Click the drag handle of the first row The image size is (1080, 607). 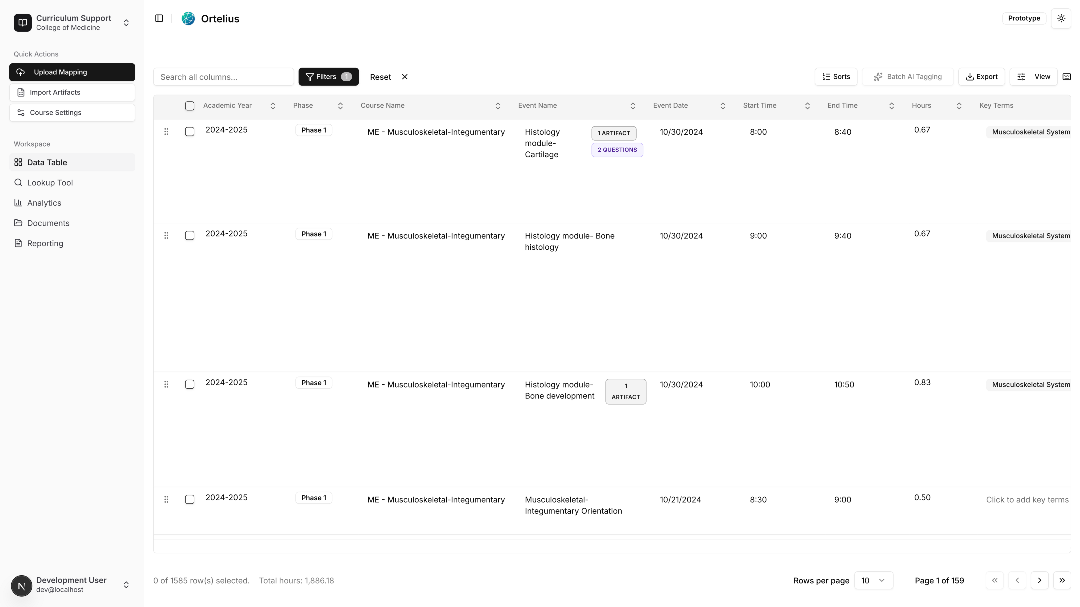(x=166, y=131)
